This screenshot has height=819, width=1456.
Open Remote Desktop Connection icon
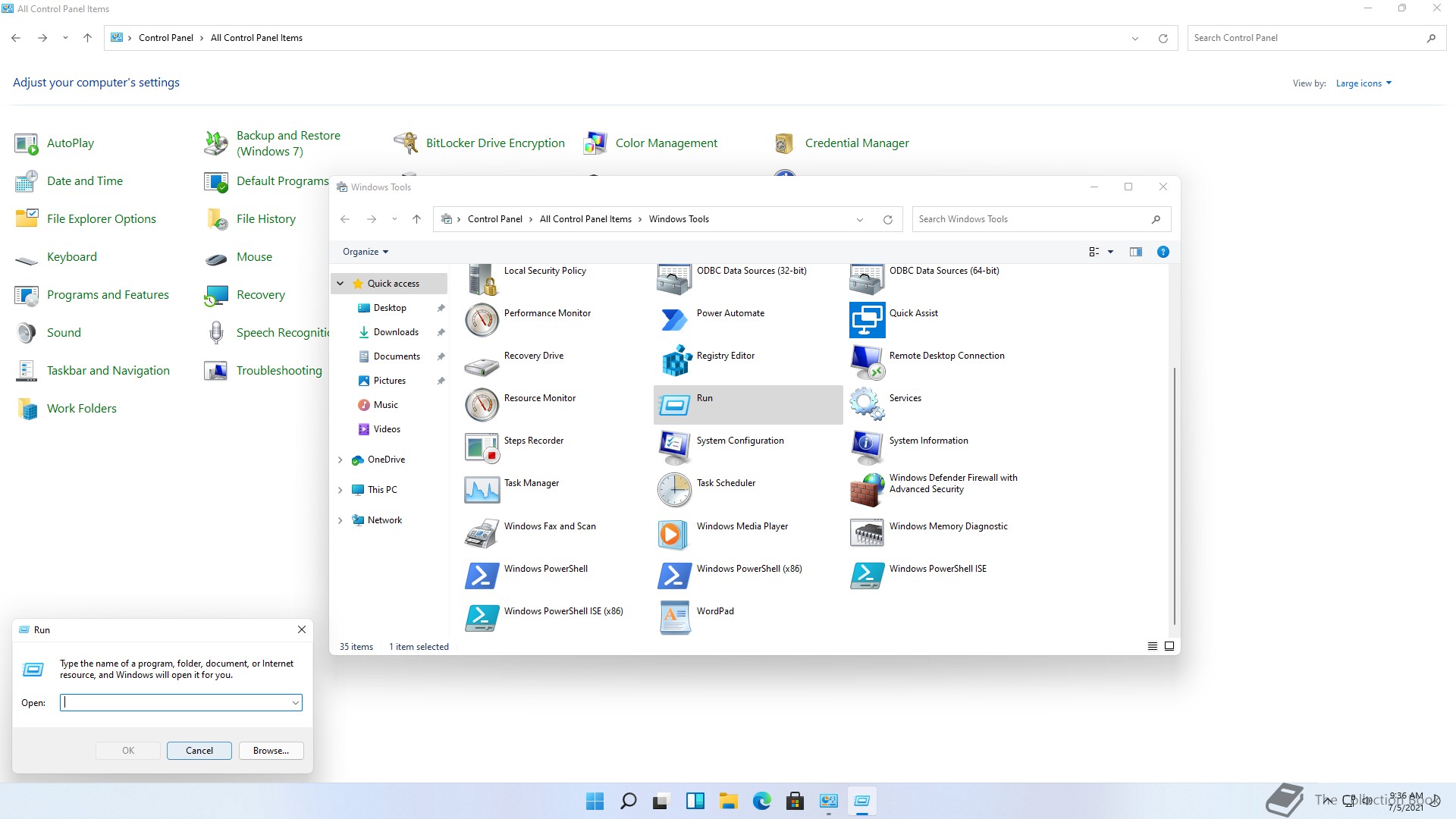pyautogui.click(x=867, y=362)
